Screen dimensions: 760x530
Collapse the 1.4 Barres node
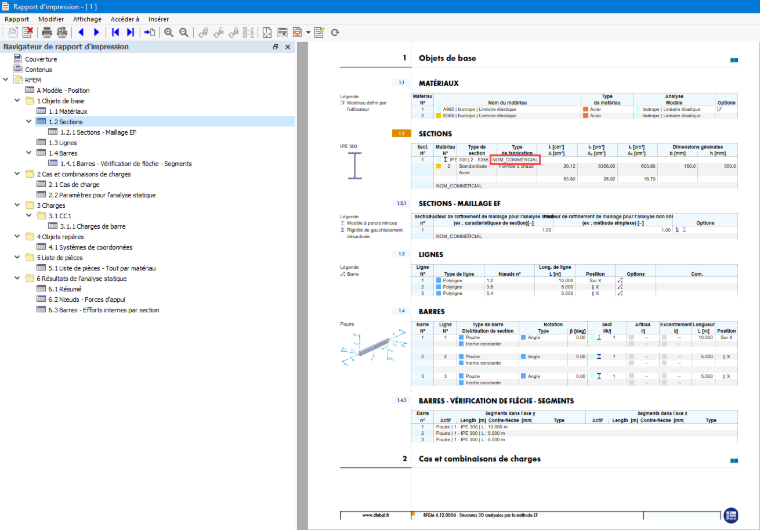[29, 153]
